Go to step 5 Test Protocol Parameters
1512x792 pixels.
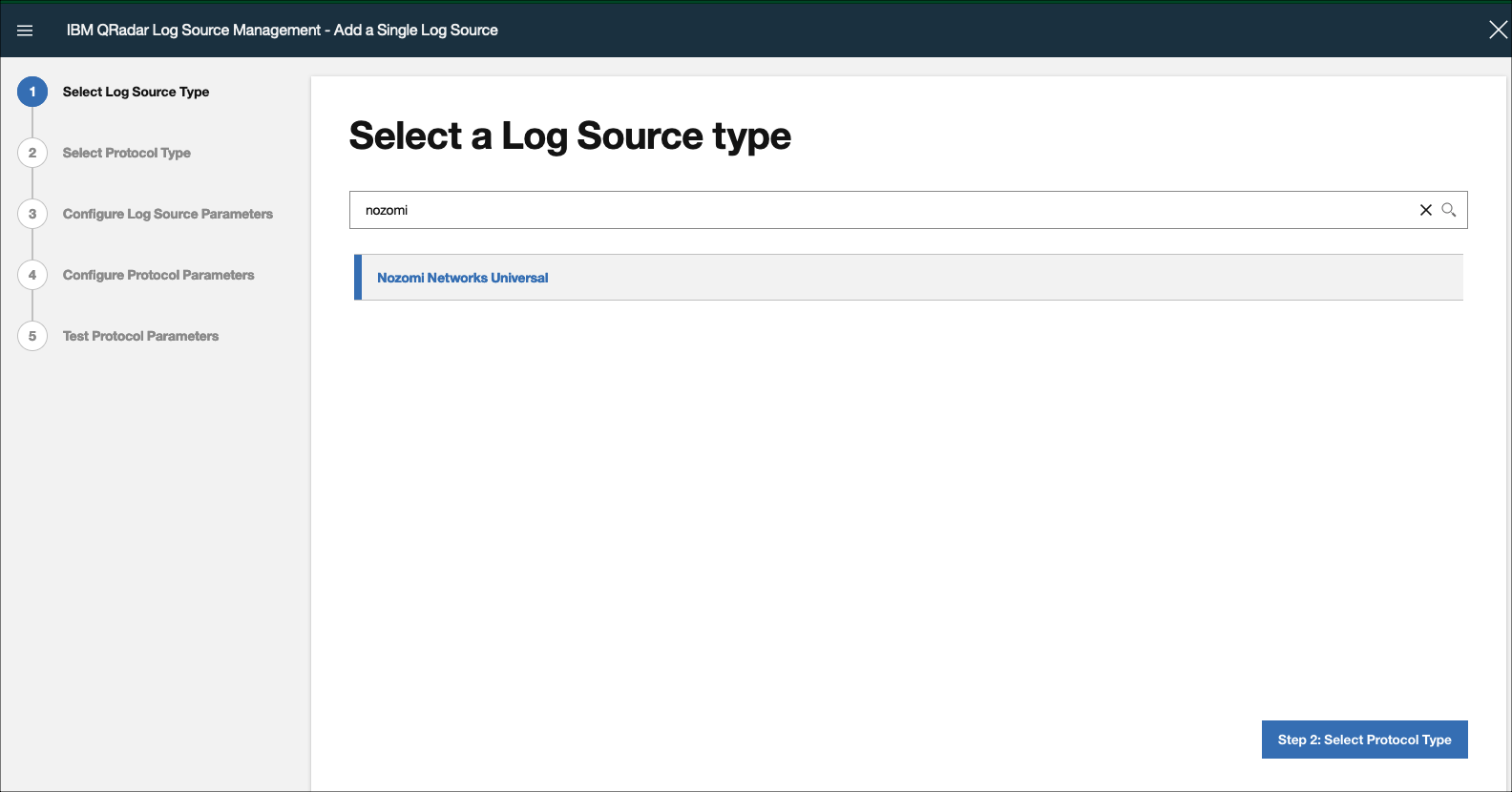pyautogui.click(x=140, y=336)
